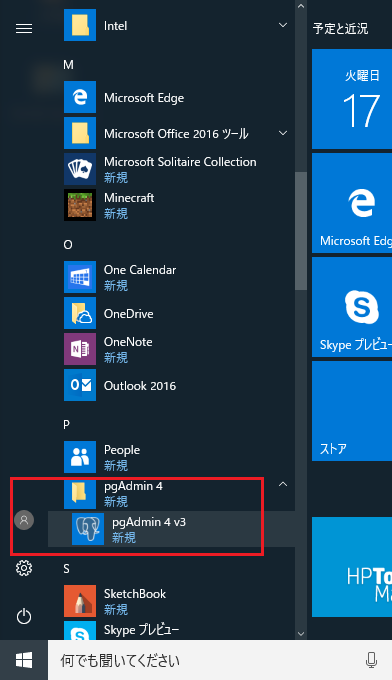Image resolution: width=392 pixels, height=680 pixels.
Task: Open the Skype プレビュー tile
Action: pos(352,307)
